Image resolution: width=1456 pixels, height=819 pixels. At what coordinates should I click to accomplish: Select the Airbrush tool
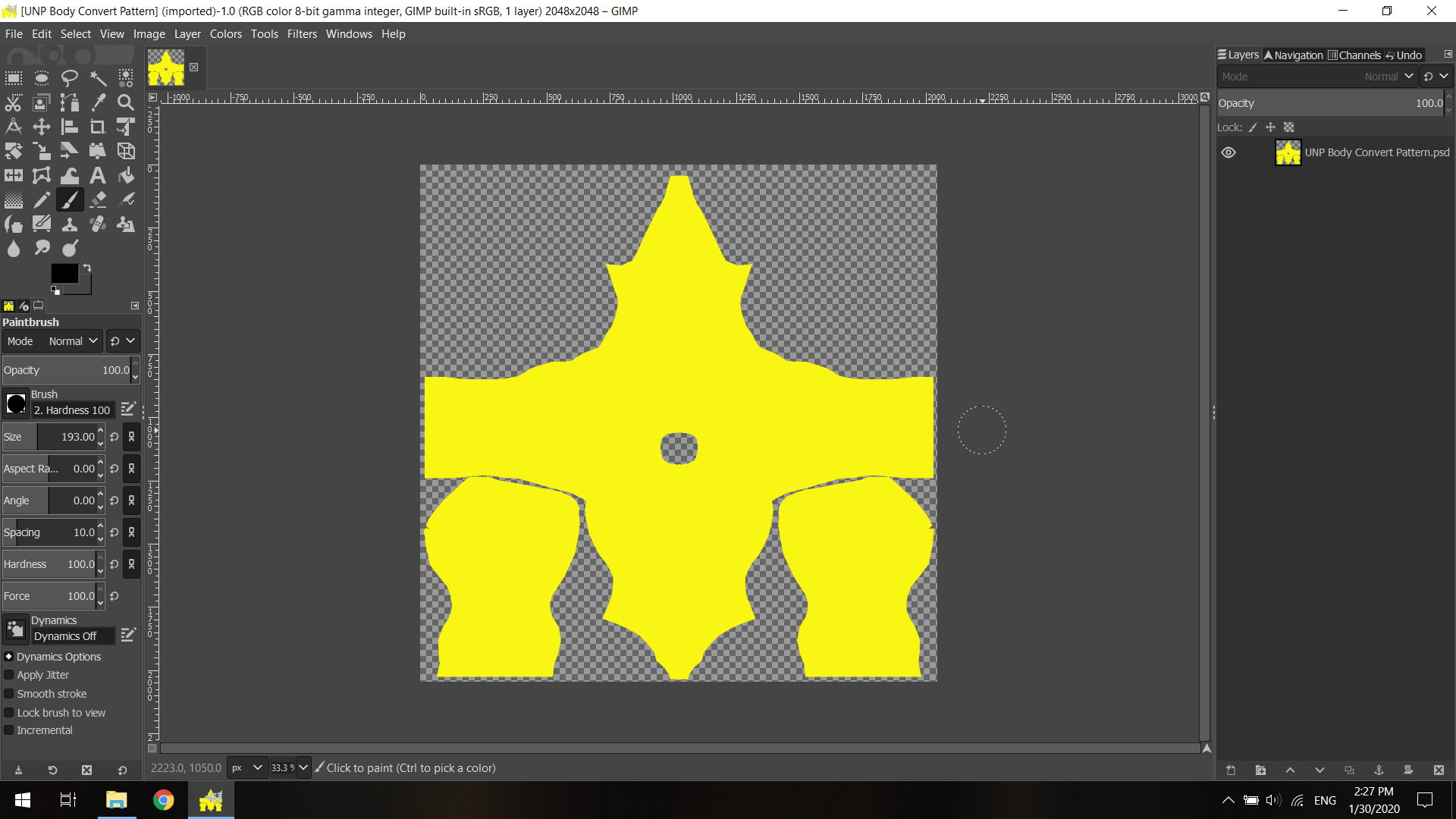coord(126,199)
